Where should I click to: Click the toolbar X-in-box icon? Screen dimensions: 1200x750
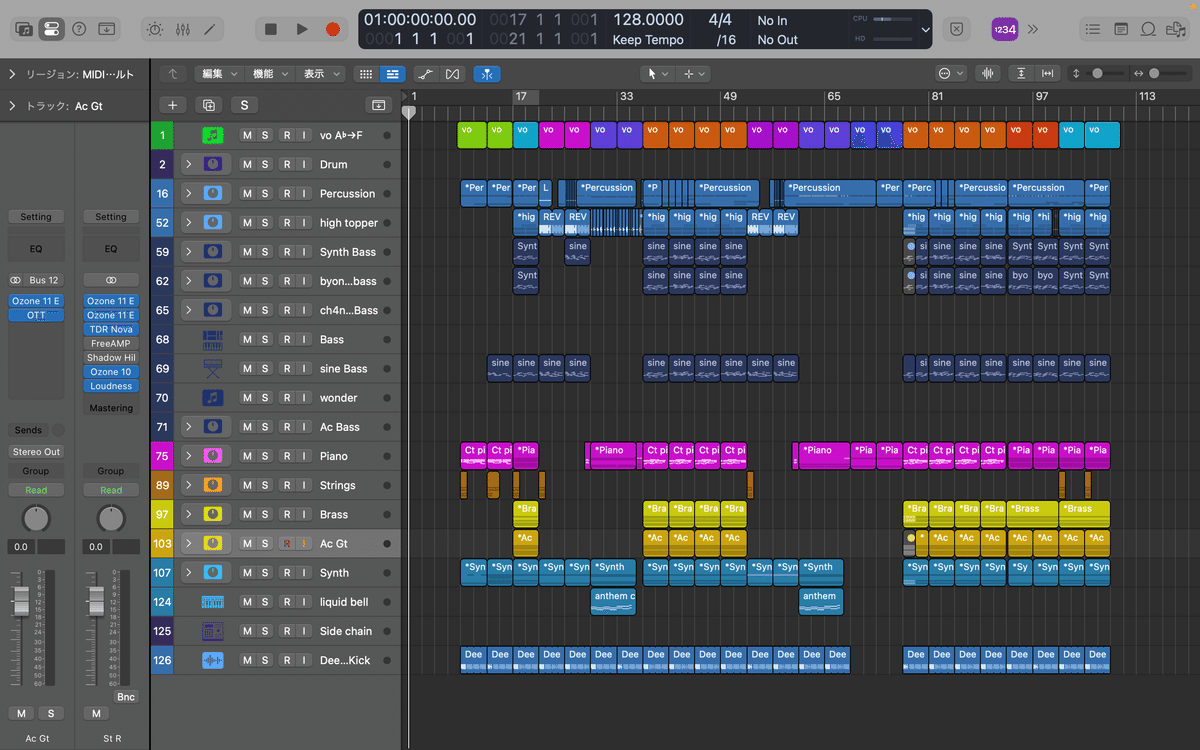(957, 30)
